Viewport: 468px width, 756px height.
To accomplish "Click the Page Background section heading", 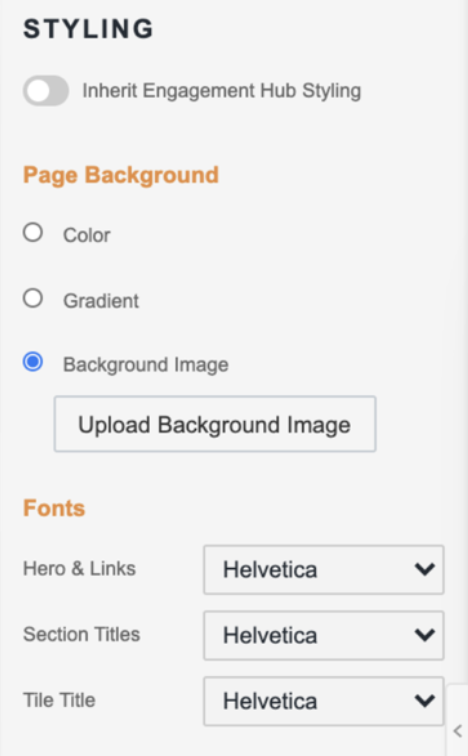I will pyautogui.click(x=121, y=176).
